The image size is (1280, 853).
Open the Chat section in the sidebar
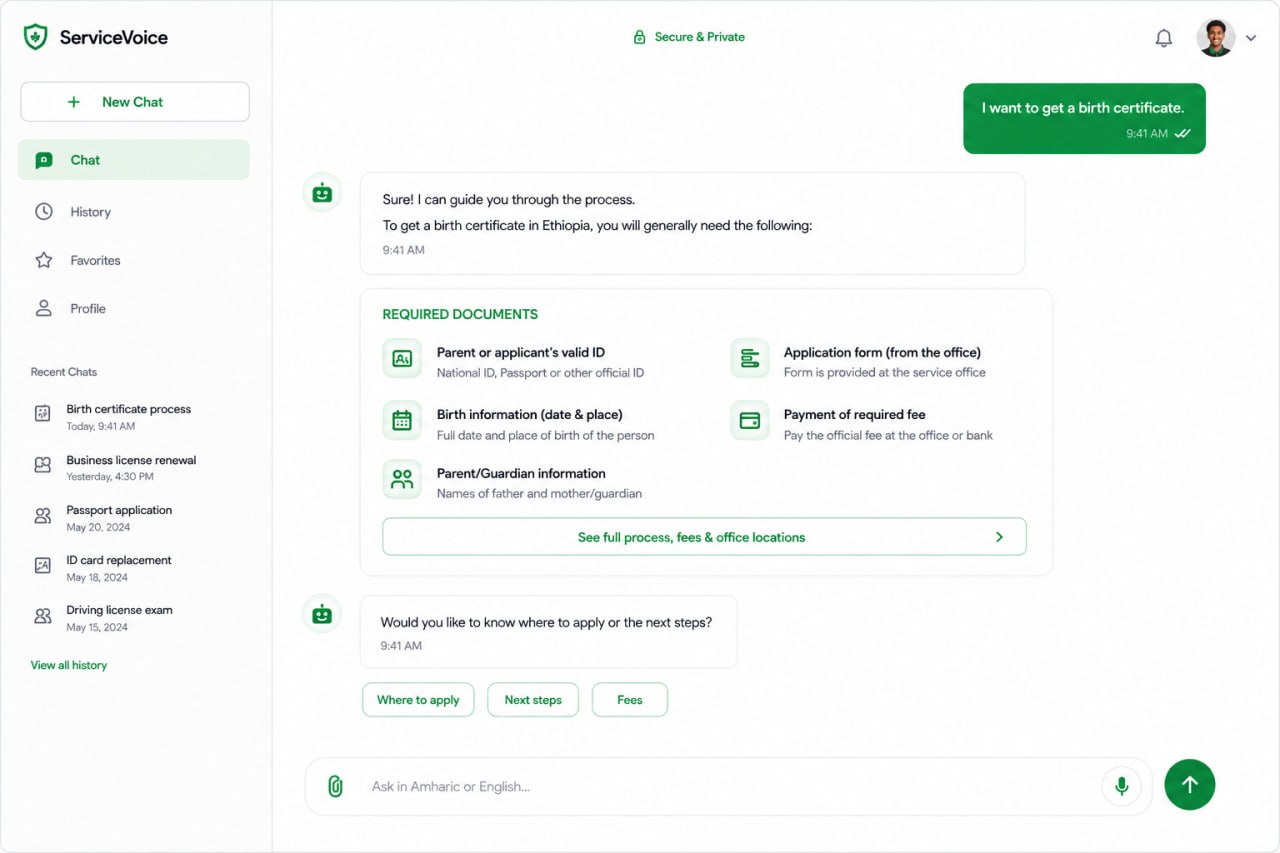pyautogui.click(x=134, y=160)
